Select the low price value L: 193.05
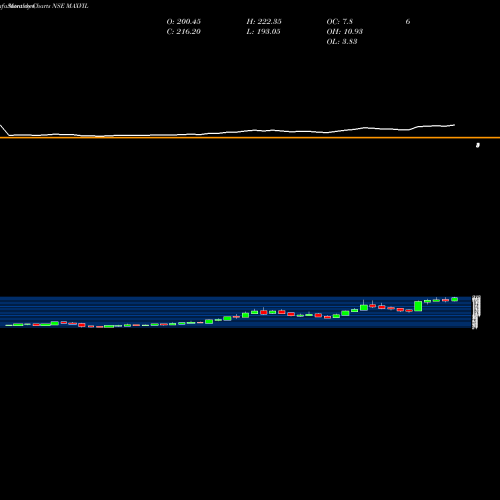 click(x=263, y=32)
